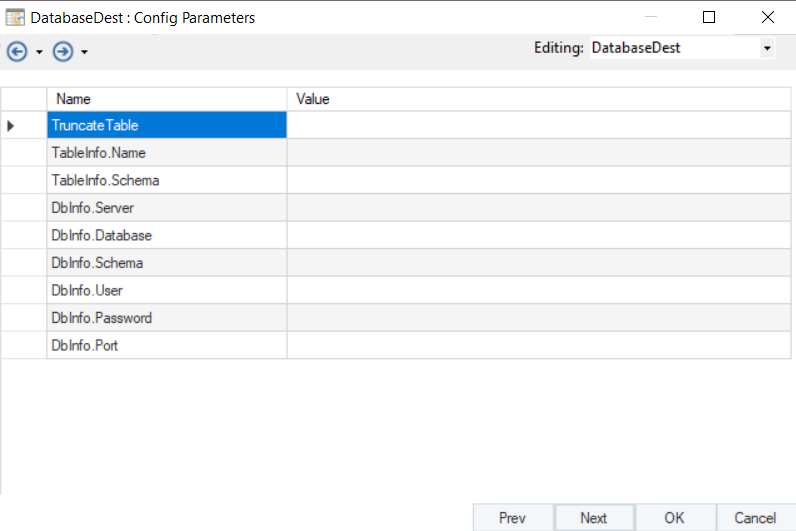Maximize the Config Parameters window

709,17
